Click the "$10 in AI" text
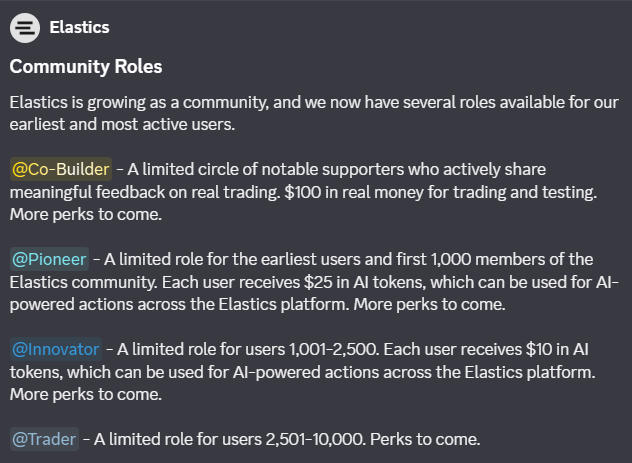Screen dimensions: 632x463 [x=557, y=349]
